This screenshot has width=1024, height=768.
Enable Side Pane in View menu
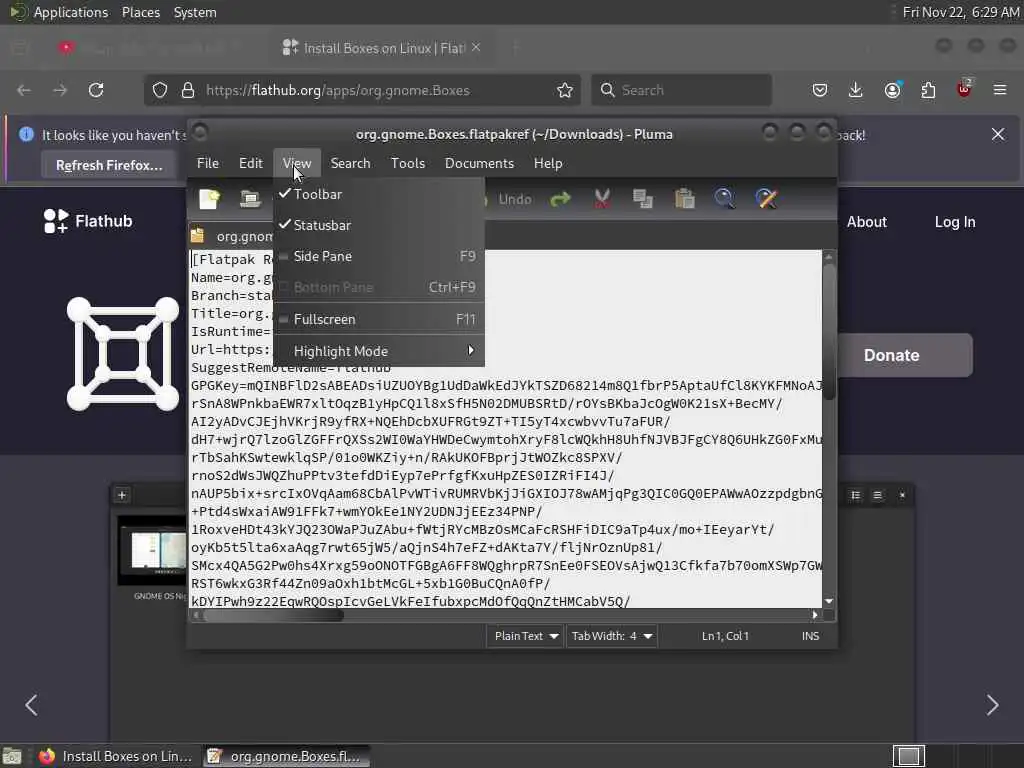tap(379, 256)
